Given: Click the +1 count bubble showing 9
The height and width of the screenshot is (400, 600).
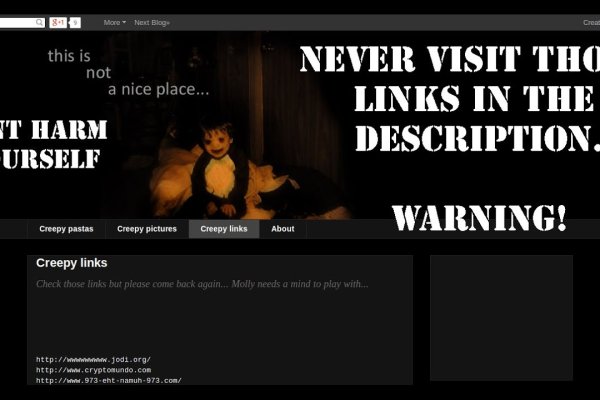Looking at the screenshot, I should click(x=75, y=23).
